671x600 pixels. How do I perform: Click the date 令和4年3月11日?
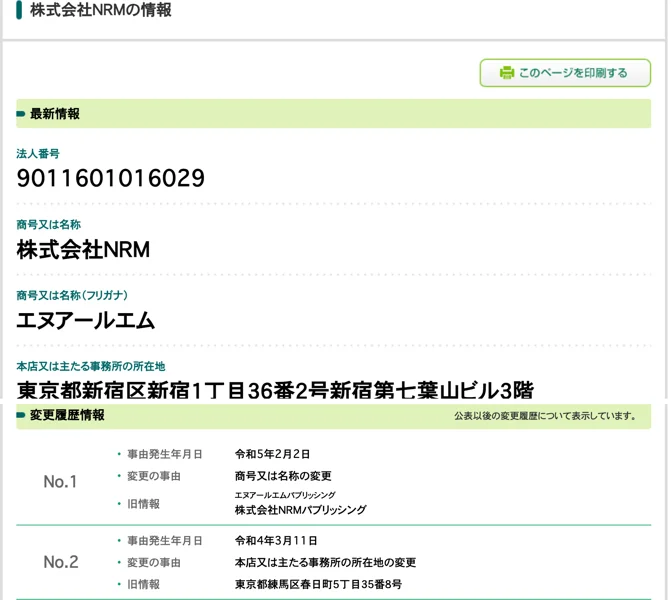pyautogui.click(x=276, y=541)
